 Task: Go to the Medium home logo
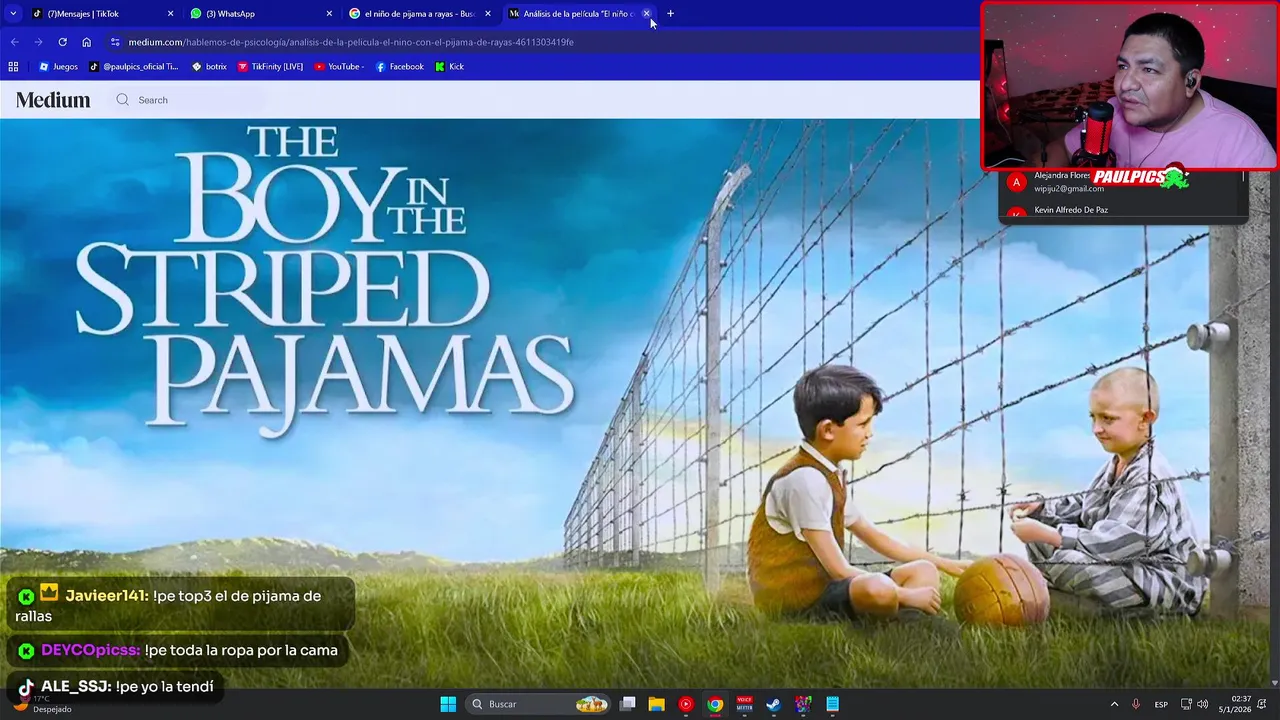[53, 100]
